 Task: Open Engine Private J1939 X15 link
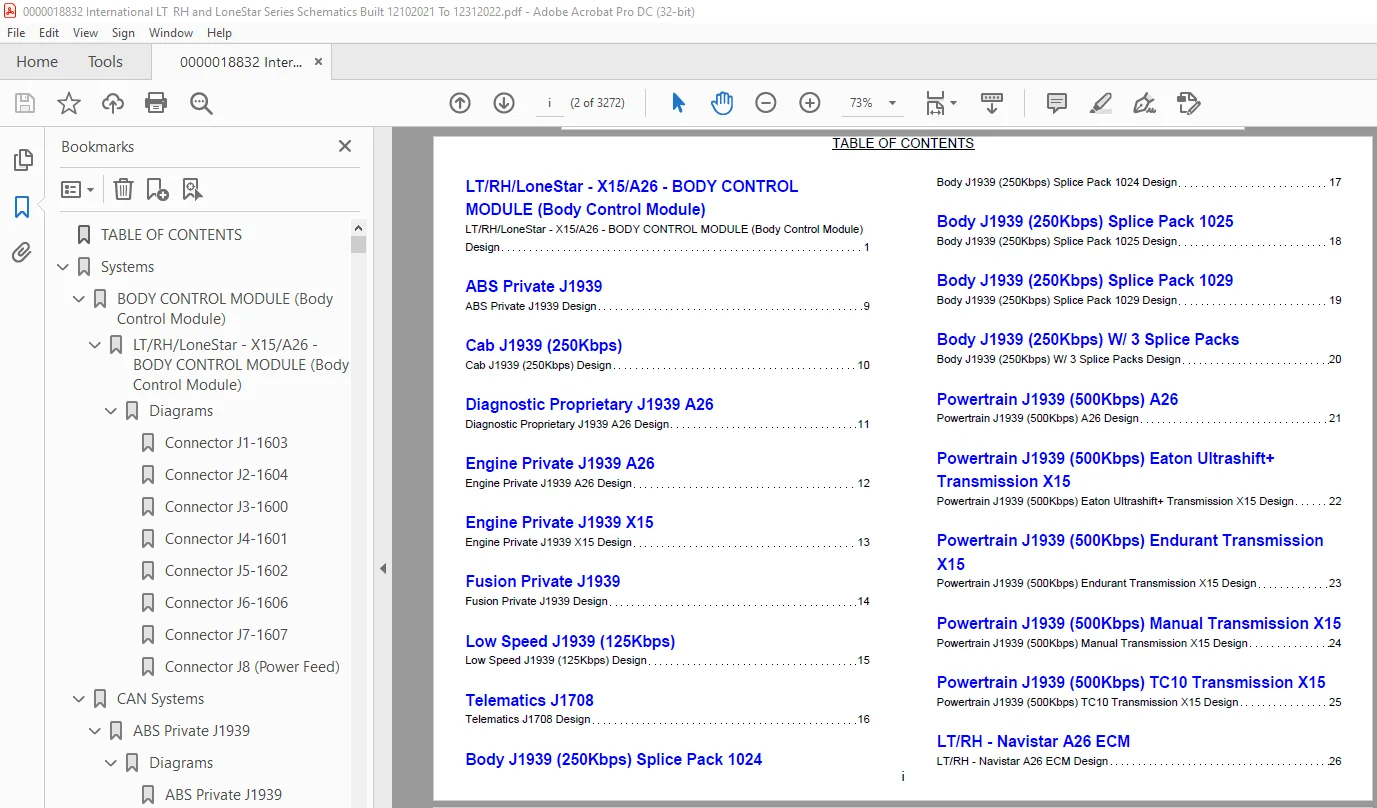tap(560, 522)
